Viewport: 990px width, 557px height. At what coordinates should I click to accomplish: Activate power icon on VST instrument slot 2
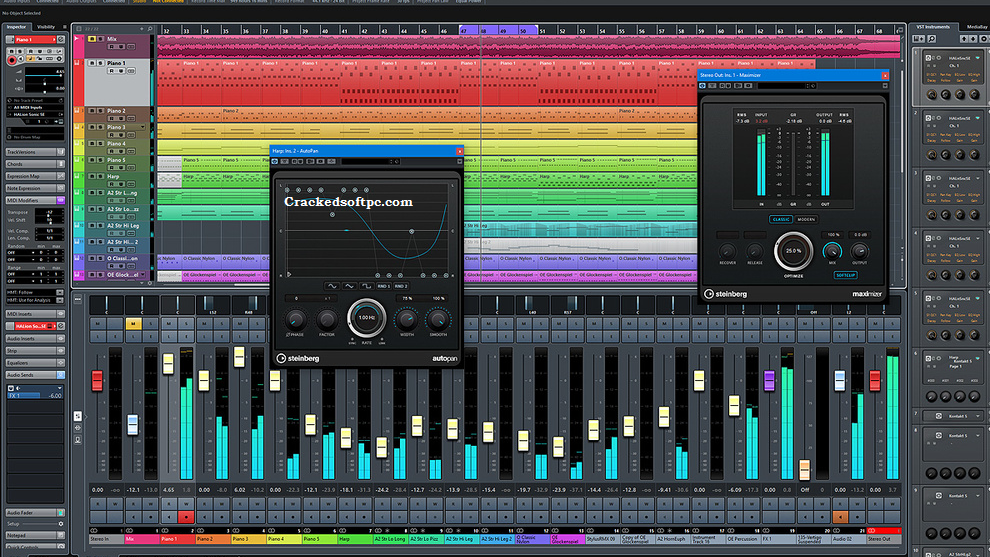tap(927, 117)
